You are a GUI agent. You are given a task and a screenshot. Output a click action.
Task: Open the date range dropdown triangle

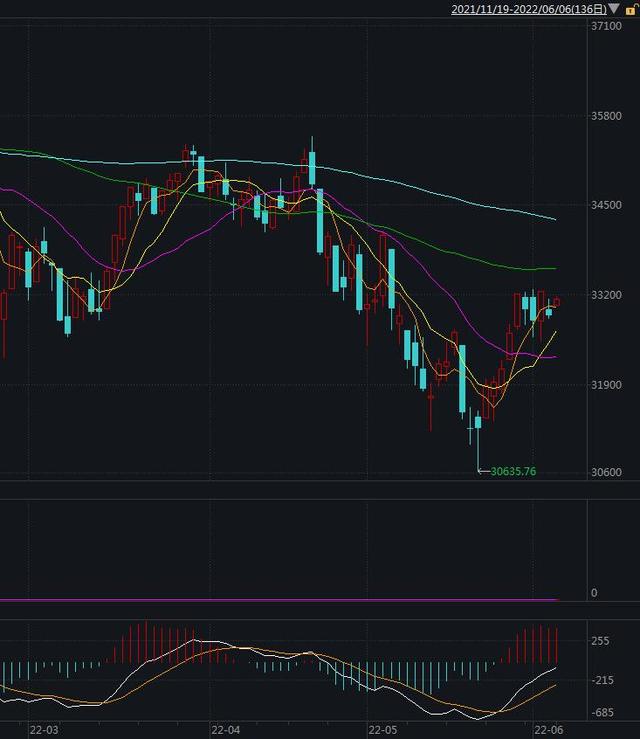pyautogui.click(x=614, y=9)
